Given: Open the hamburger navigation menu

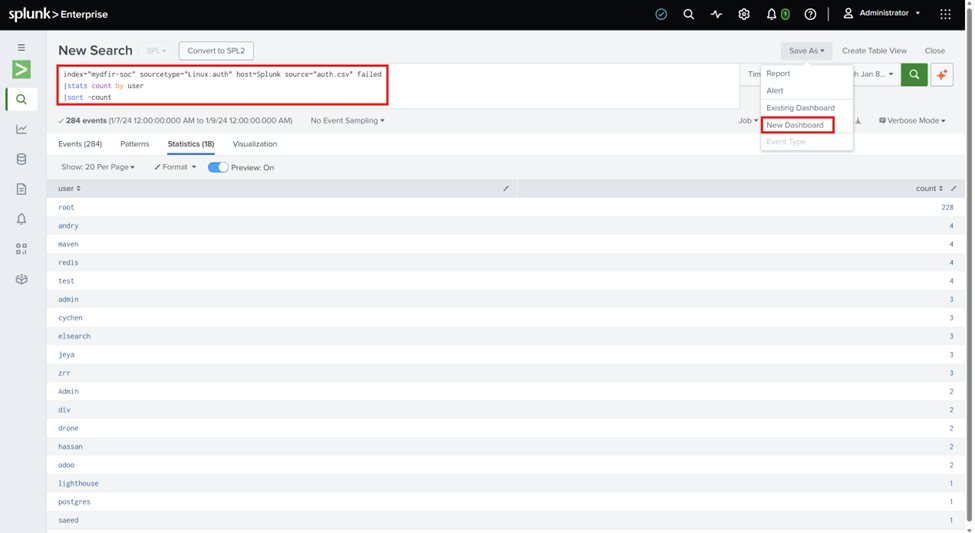Looking at the screenshot, I should point(21,47).
